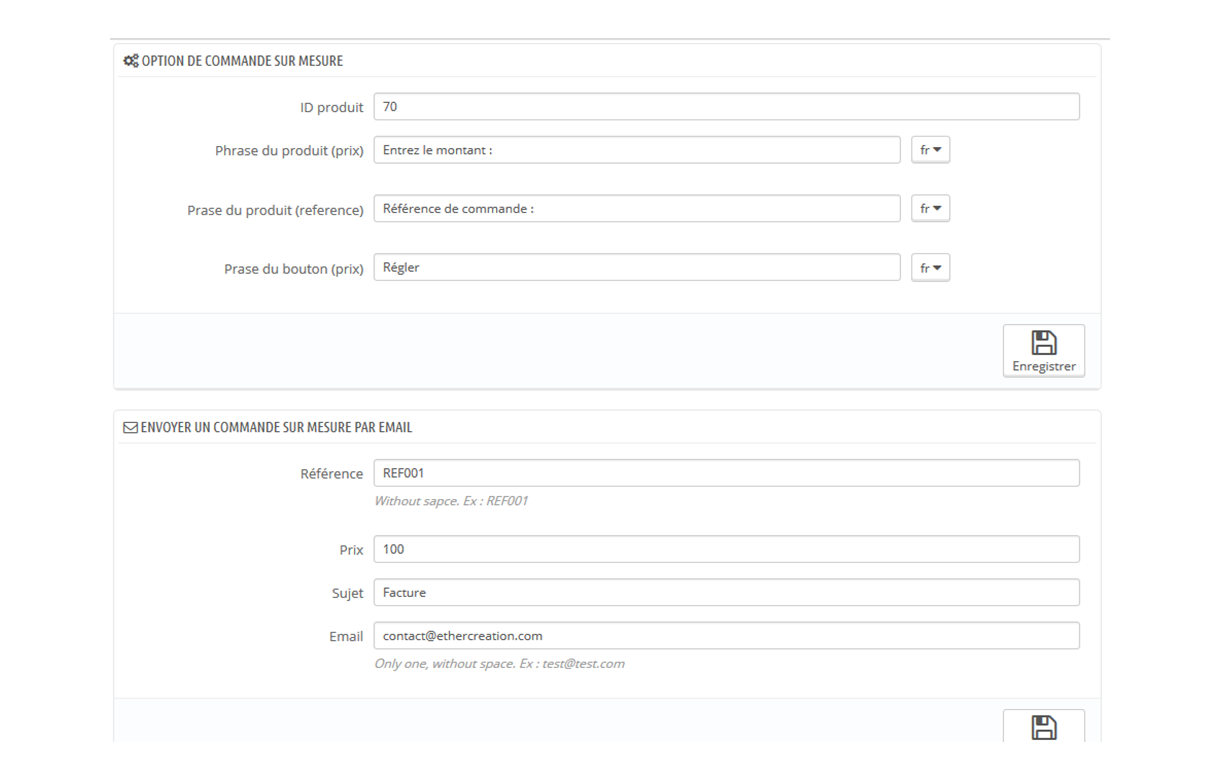Click hint "Only one, without space. Ex : test@test.com"

(x=499, y=664)
